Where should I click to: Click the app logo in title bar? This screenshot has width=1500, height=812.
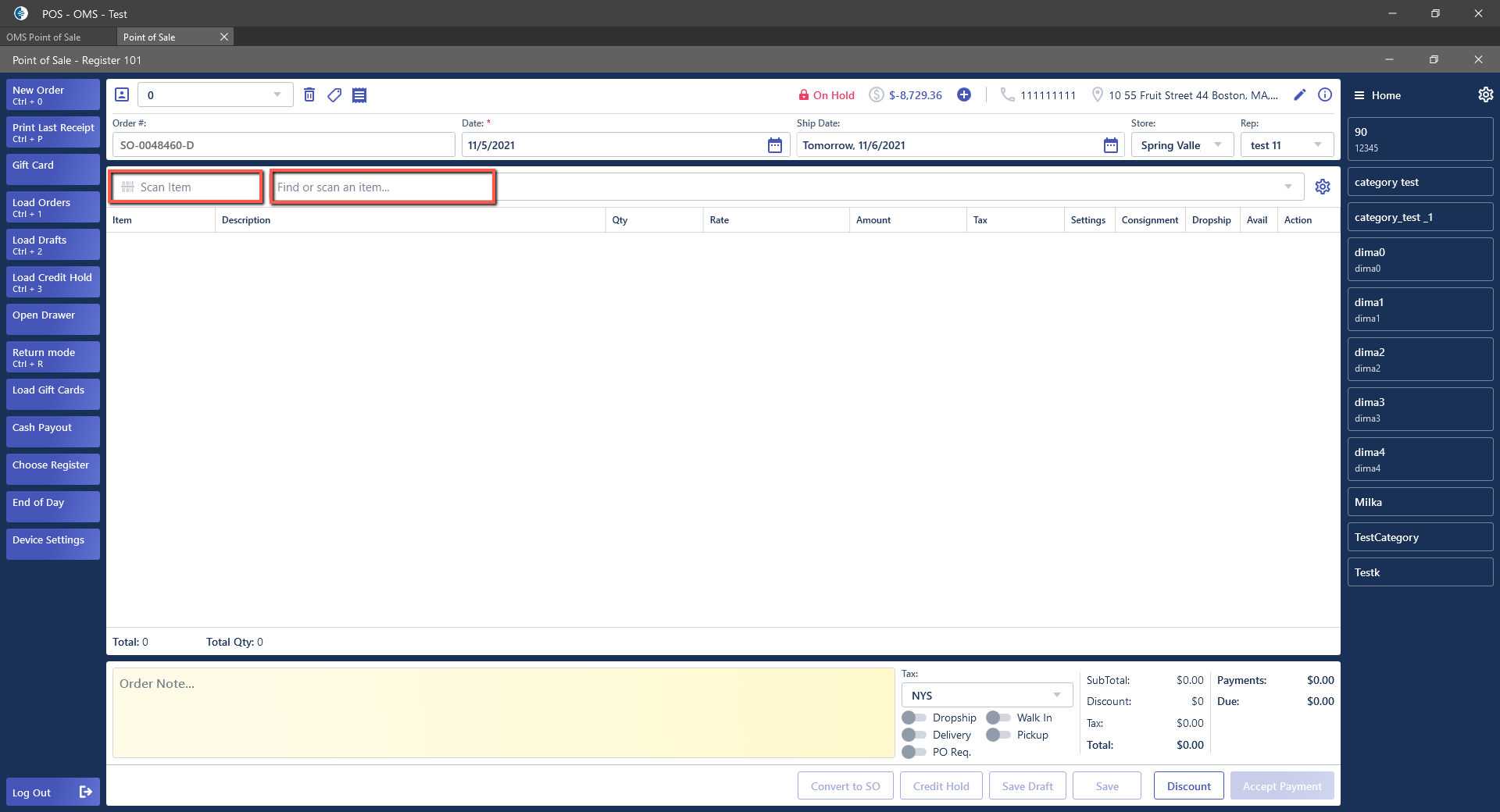(21, 13)
